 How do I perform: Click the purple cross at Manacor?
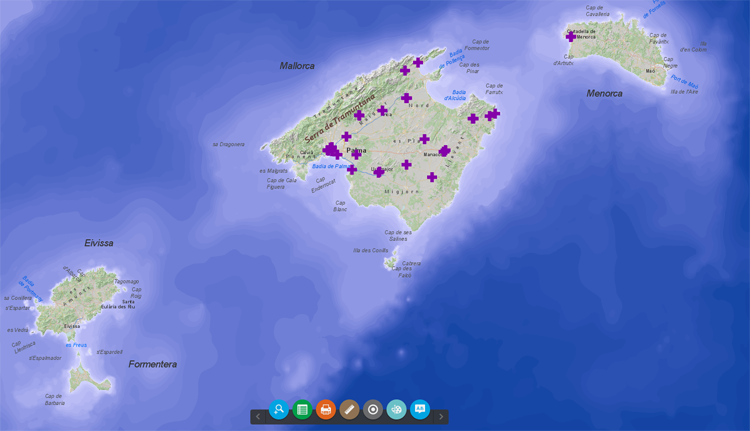click(x=444, y=152)
